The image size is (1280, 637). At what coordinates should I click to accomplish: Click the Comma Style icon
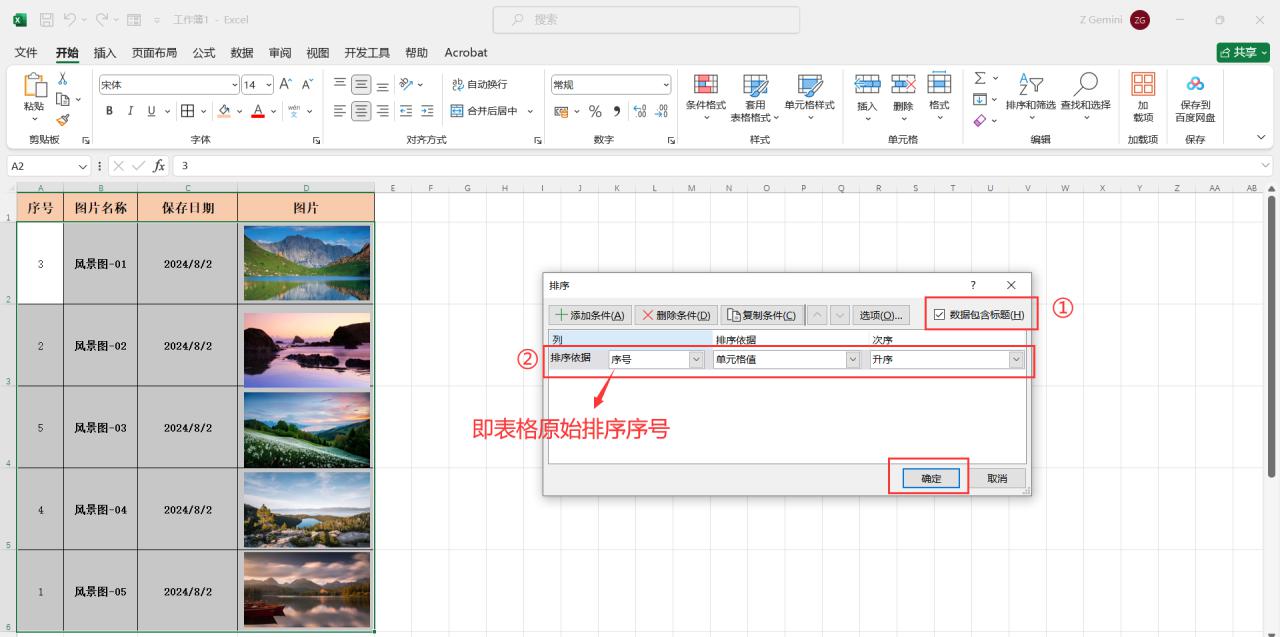point(617,111)
